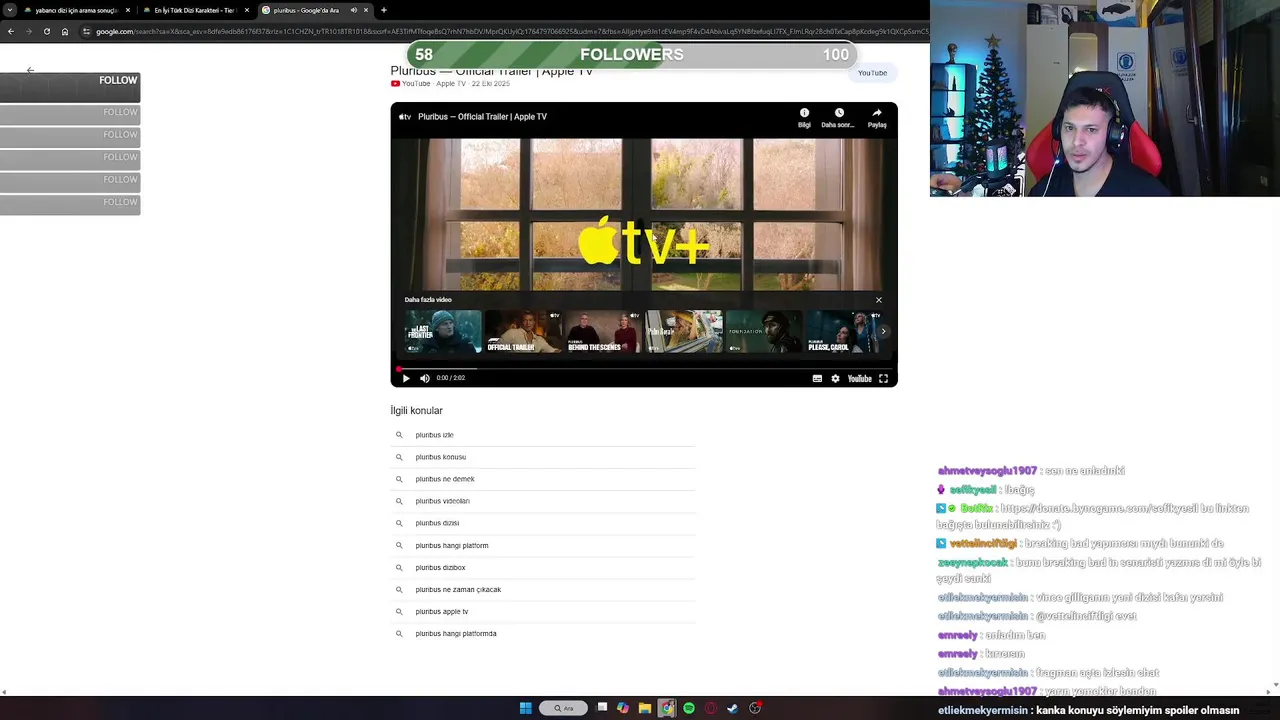
Task: Open the Foundation video thumbnail
Action: click(x=764, y=332)
